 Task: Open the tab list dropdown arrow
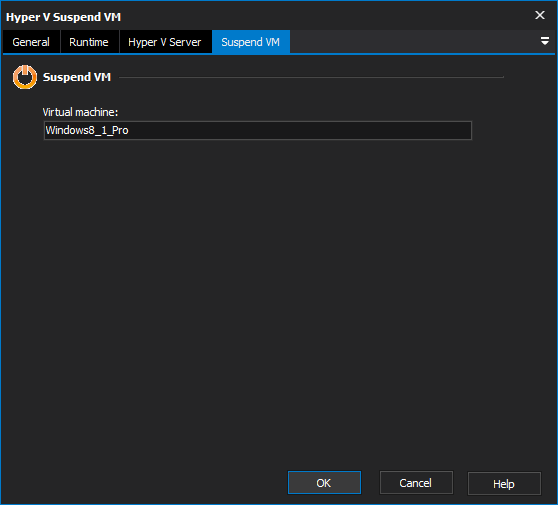[x=544, y=41]
